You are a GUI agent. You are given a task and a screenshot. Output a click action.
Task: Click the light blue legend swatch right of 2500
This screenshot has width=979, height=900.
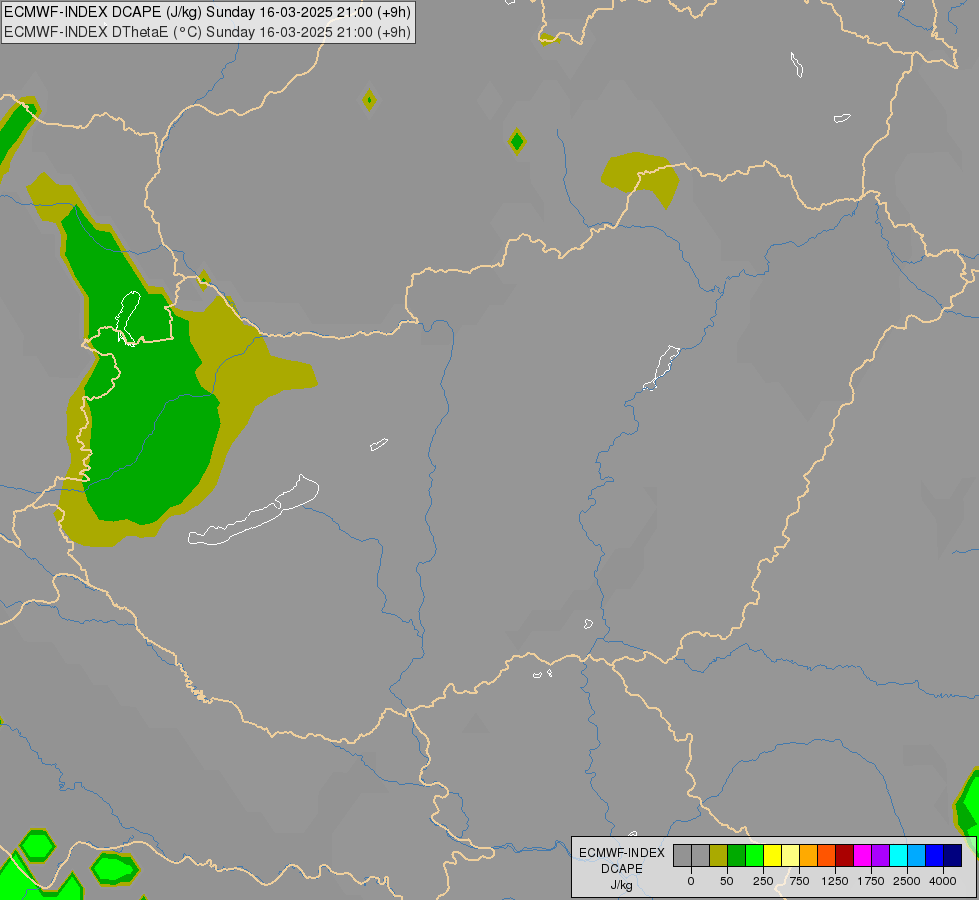click(x=917, y=856)
